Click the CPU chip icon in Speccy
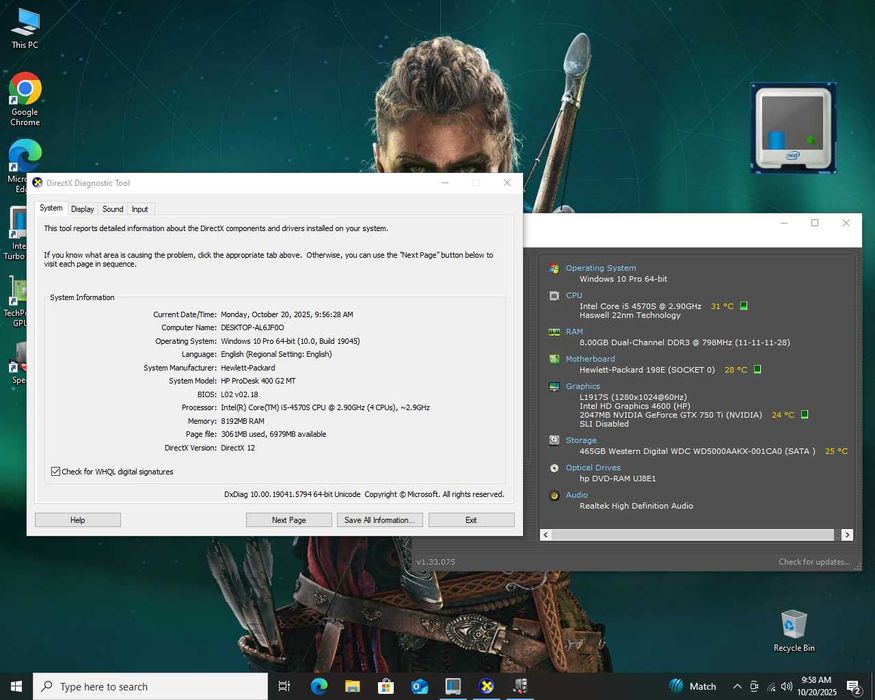 point(554,296)
